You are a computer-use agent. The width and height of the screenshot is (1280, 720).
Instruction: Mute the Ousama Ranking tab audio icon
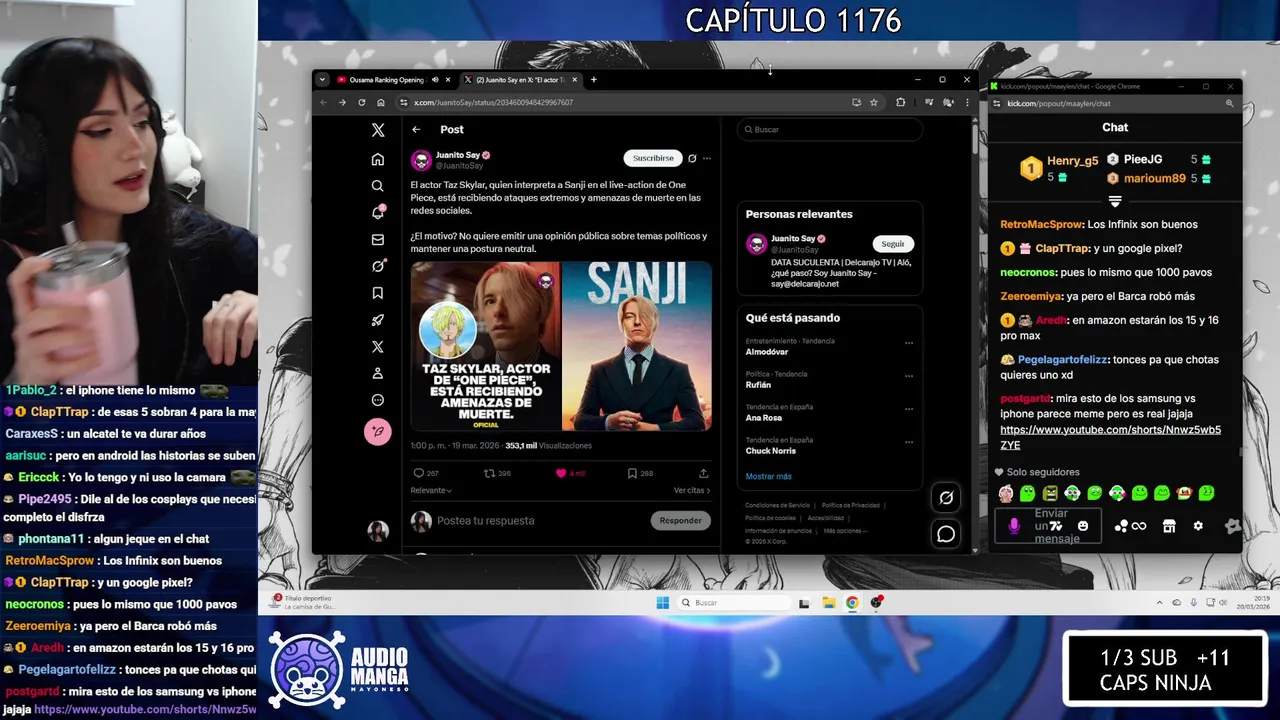click(435, 80)
